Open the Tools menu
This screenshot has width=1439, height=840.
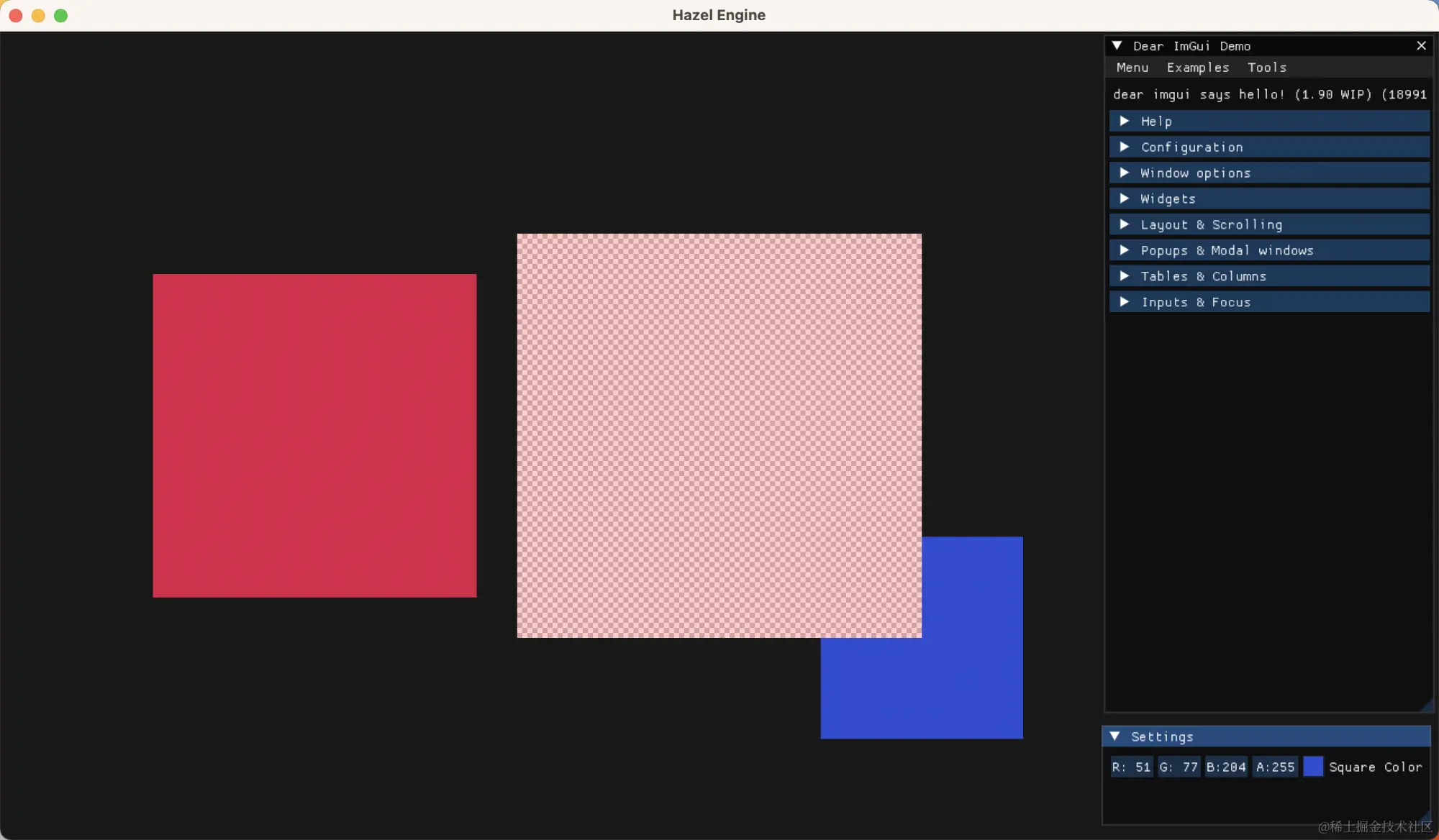[x=1266, y=68]
